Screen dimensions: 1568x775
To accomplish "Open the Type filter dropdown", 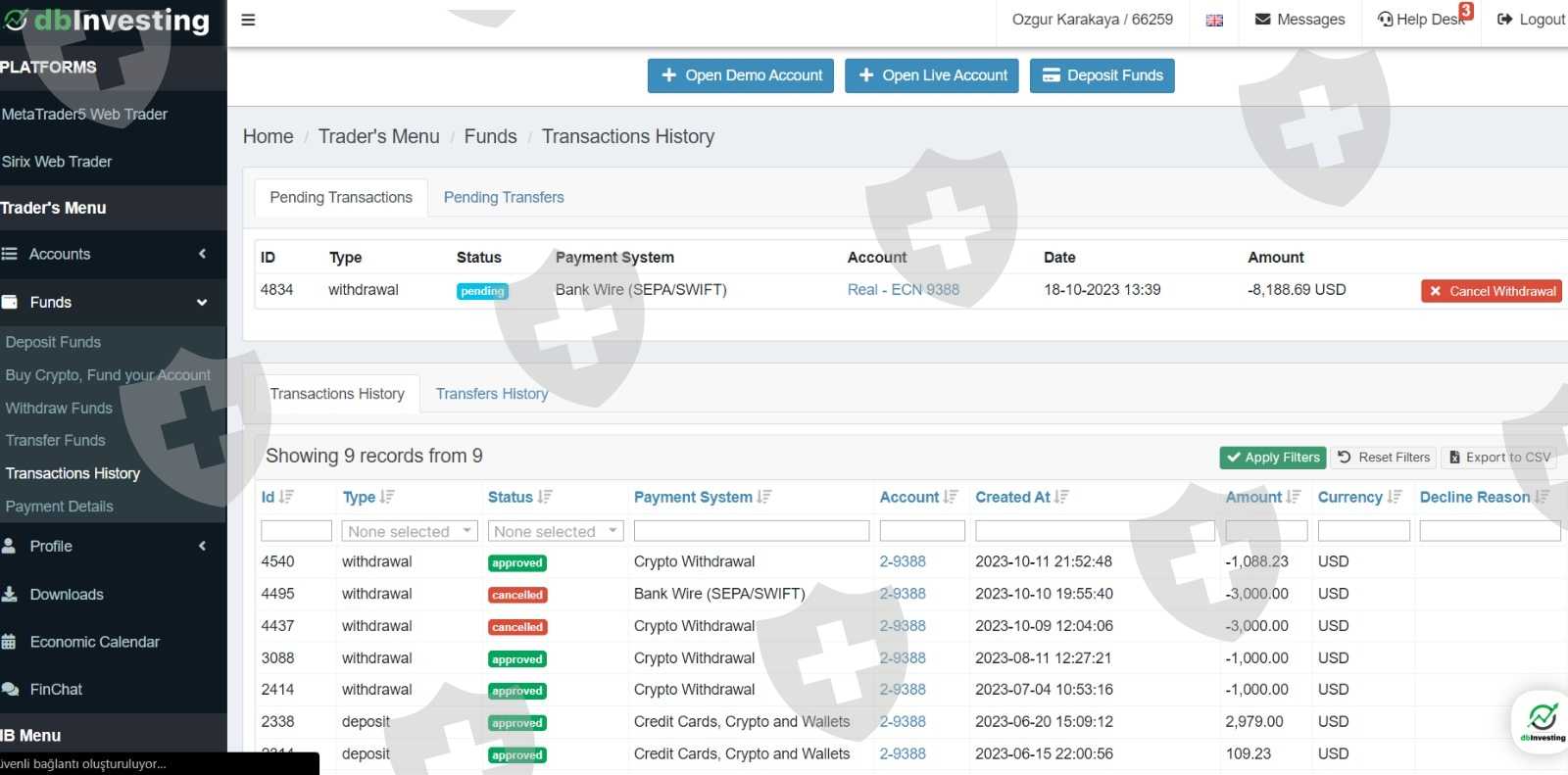I will (410, 531).
